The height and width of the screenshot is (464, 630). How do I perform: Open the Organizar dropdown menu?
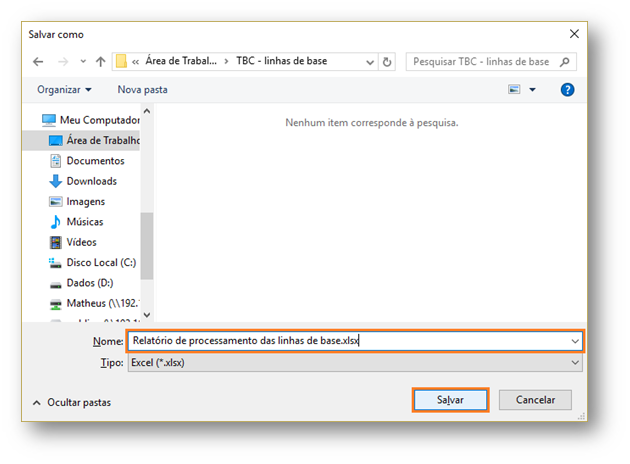pyautogui.click(x=64, y=90)
